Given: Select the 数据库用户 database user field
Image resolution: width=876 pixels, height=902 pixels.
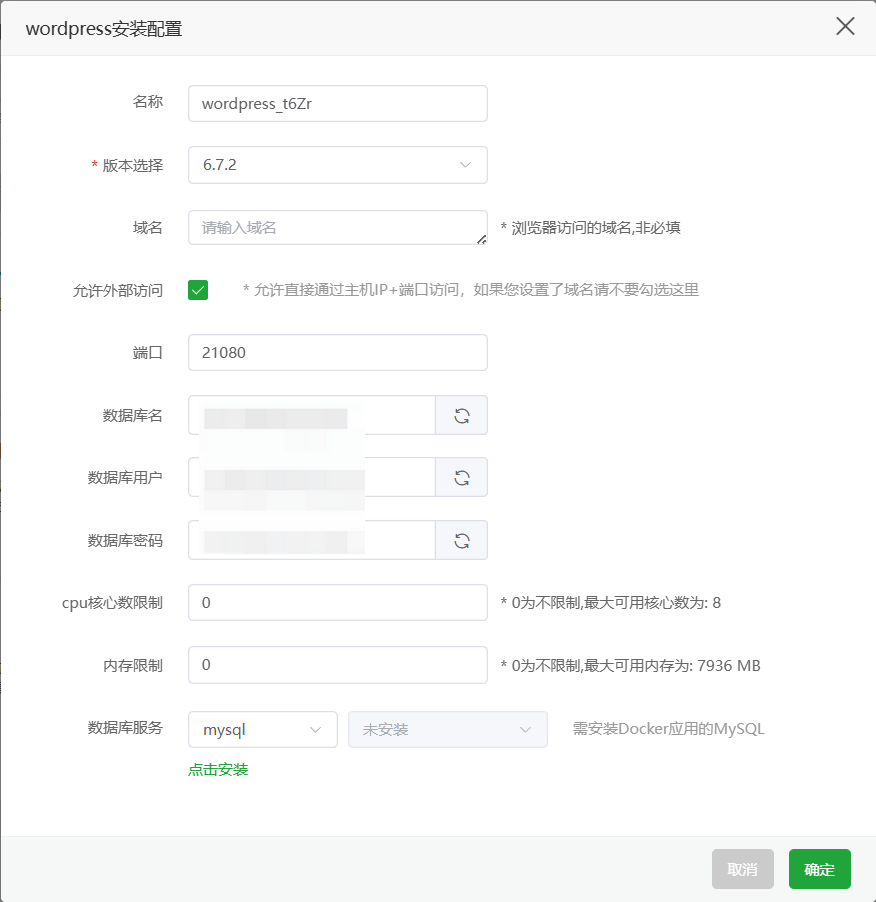Looking at the screenshot, I should 310,477.
